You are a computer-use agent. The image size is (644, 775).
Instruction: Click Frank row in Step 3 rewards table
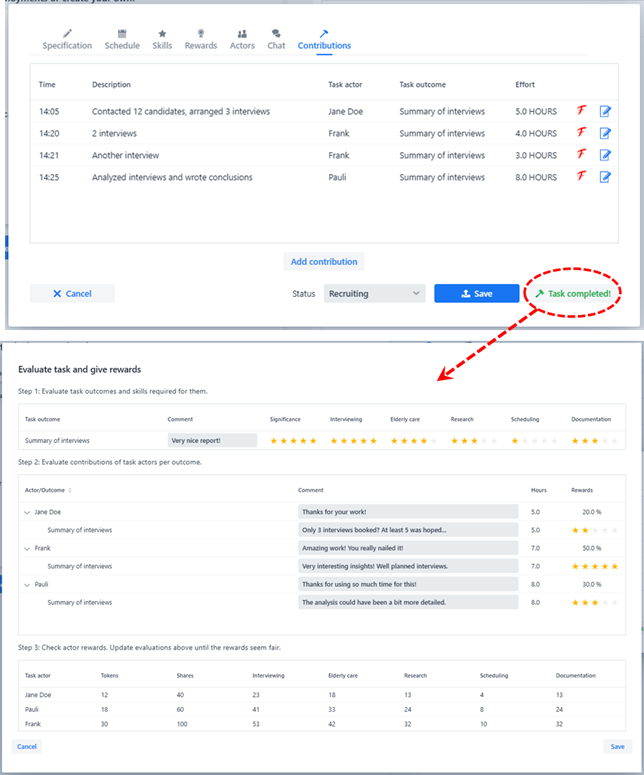pyautogui.click(x=322, y=724)
